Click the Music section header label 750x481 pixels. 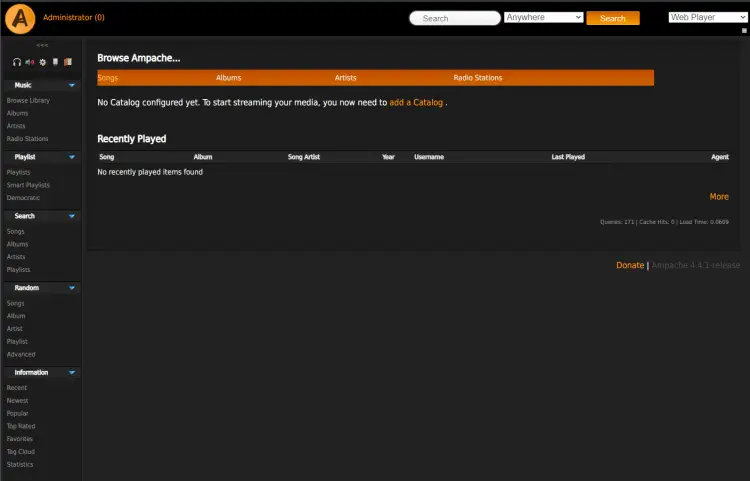(x=23, y=85)
